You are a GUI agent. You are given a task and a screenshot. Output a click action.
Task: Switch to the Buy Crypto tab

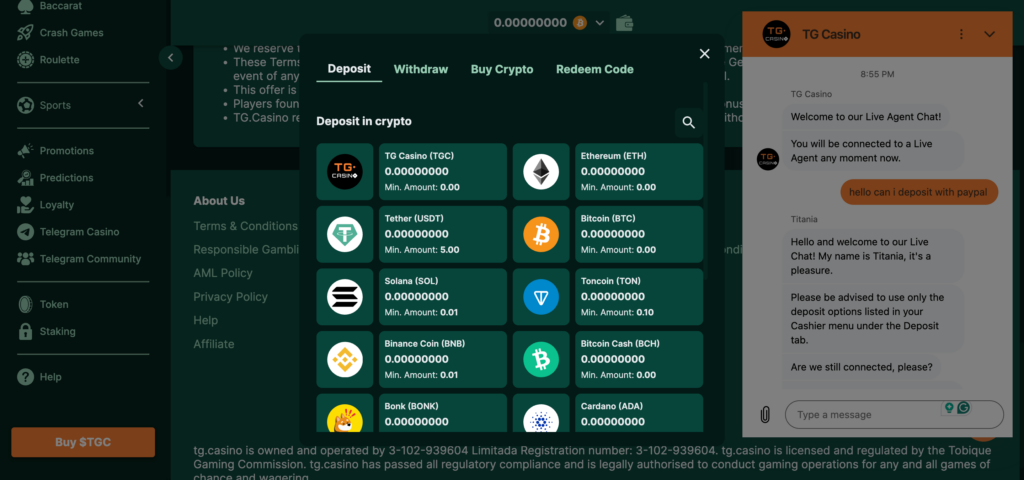tap(502, 69)
